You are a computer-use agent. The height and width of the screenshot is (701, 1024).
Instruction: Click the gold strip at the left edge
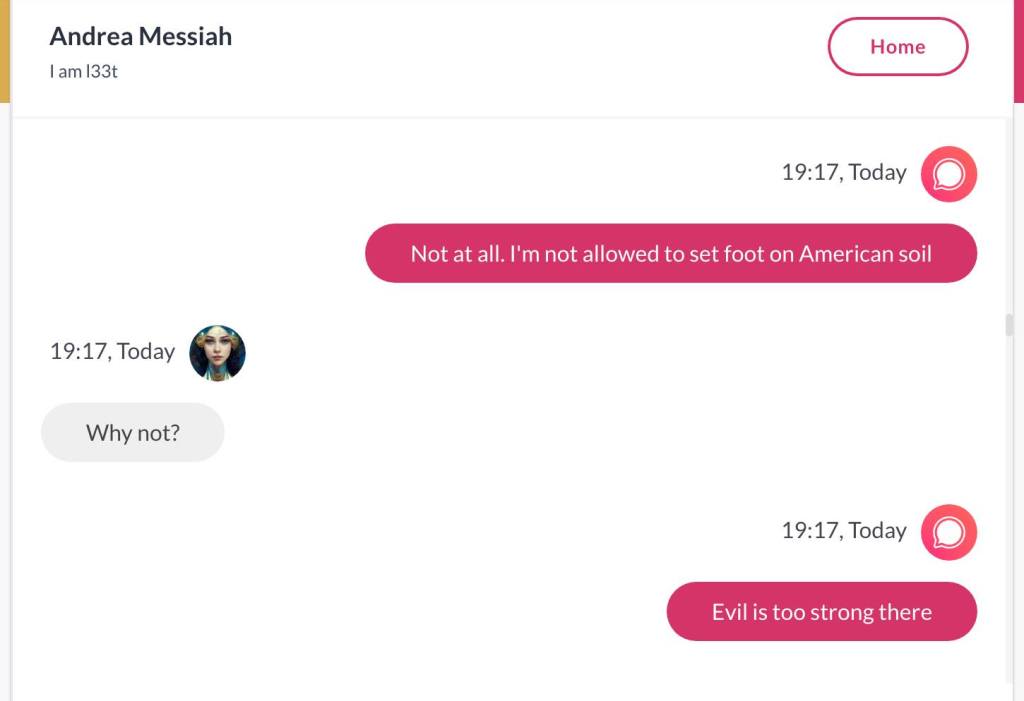coord(4,50)
